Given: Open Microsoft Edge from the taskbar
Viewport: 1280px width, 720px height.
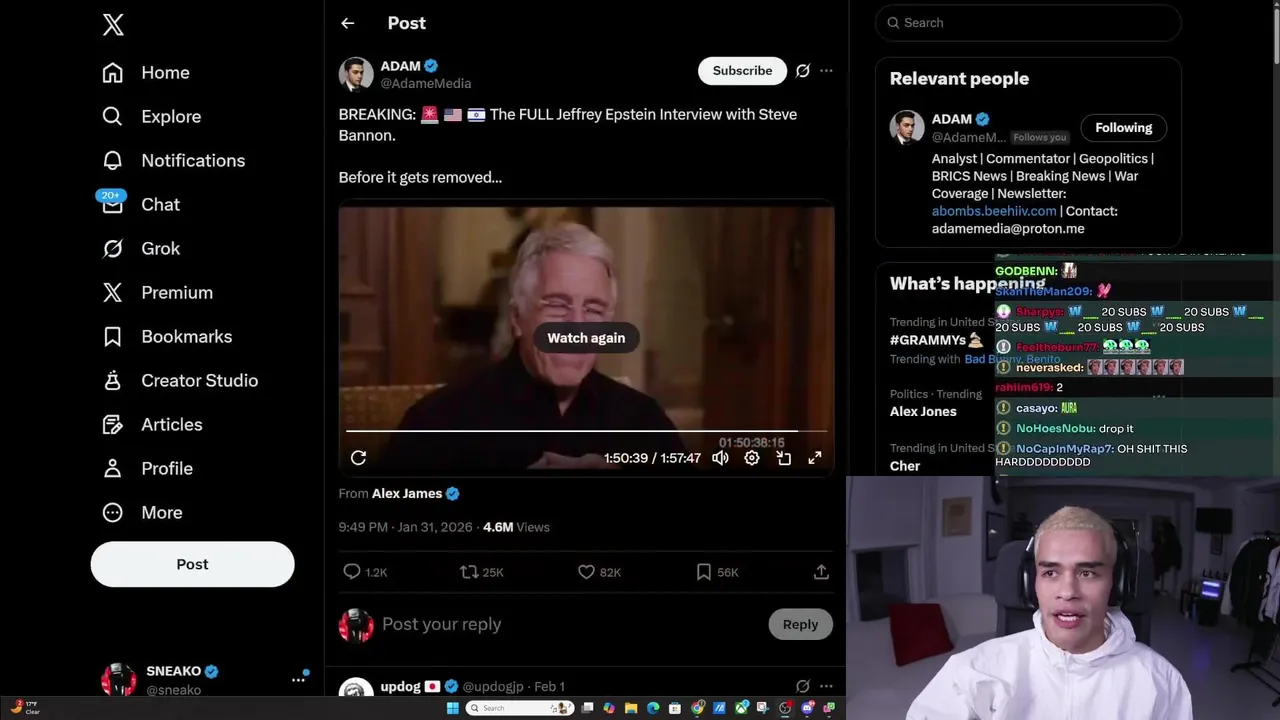Looking at the screenshot, I should pos(653,708).
